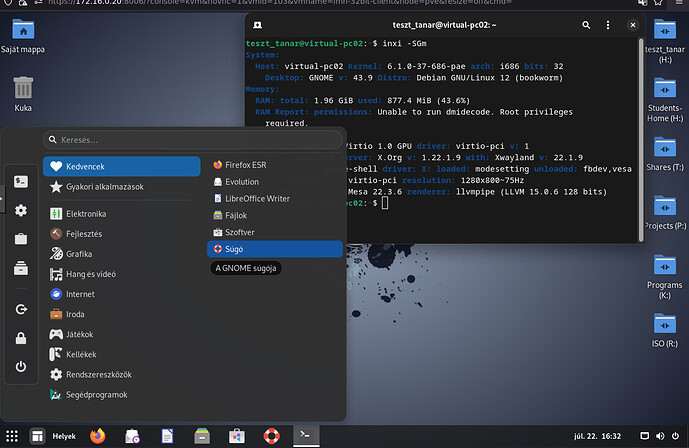Open settings gear in menu sidebar

(21, 211)
